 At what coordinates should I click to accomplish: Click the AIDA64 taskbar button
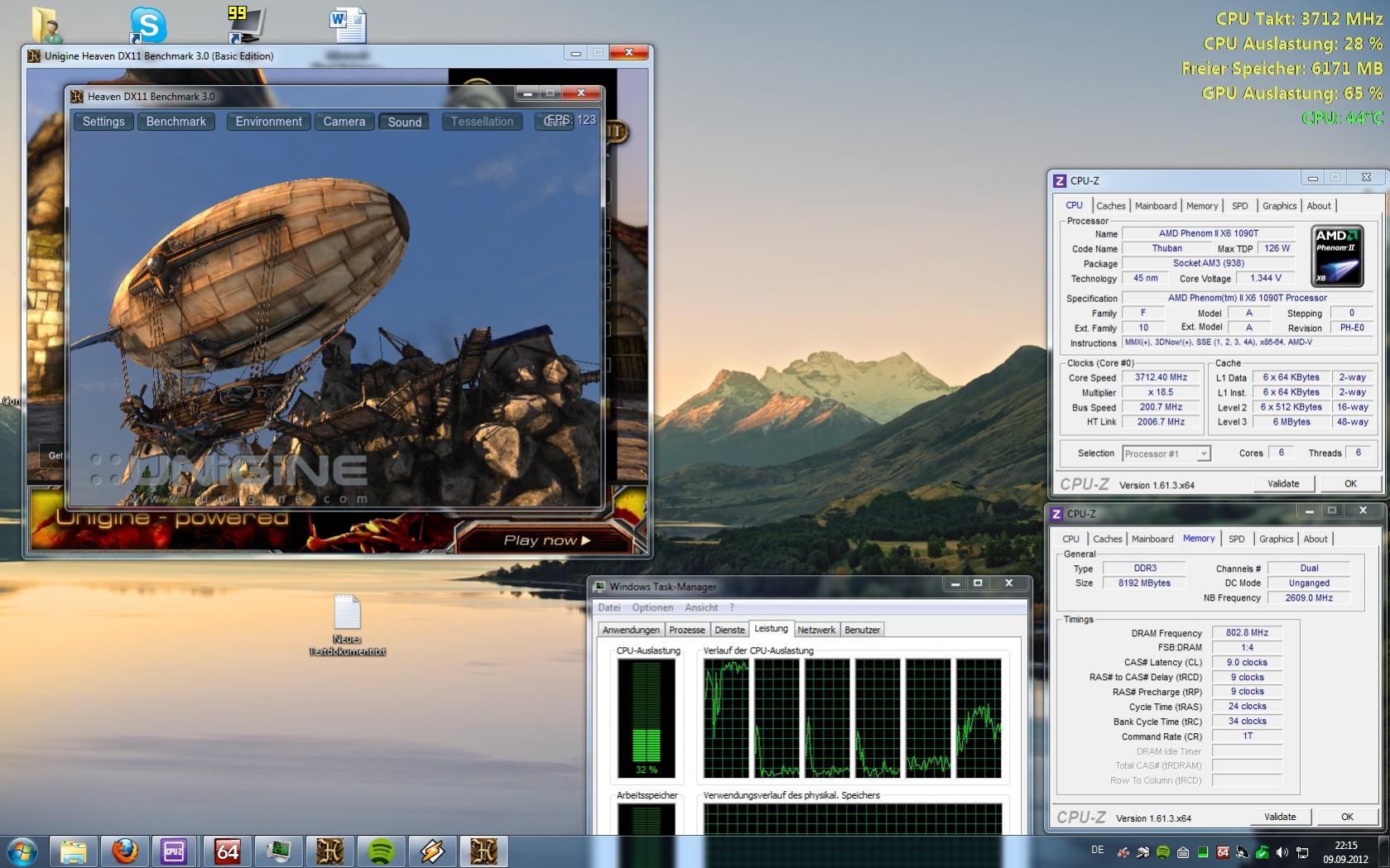[x=227, y=851]
